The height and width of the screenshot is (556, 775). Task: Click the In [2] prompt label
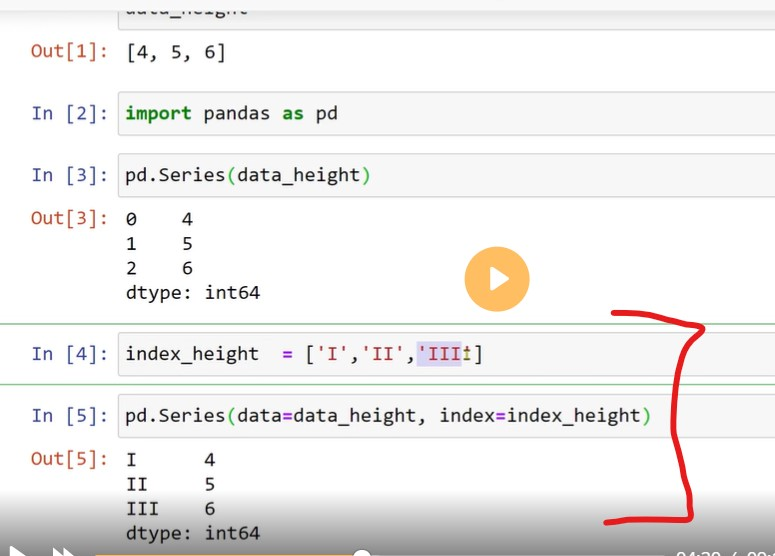click(x=69, y=114)
